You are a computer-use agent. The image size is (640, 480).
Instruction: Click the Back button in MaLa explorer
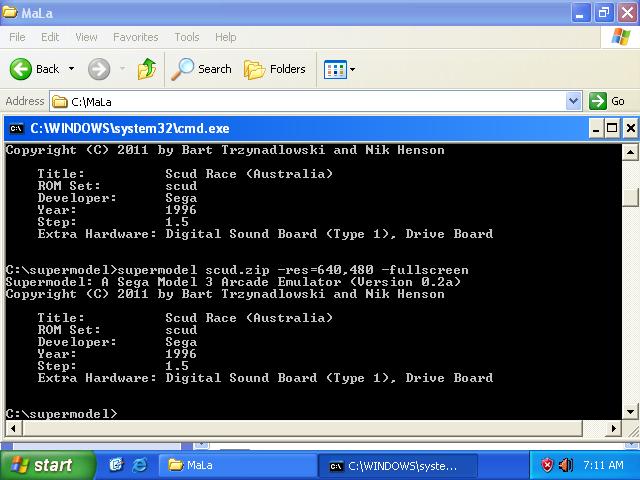(x=34, y=69)
